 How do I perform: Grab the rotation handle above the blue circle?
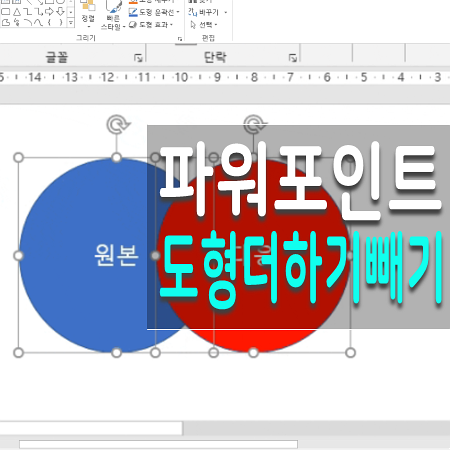click(117, 124)
